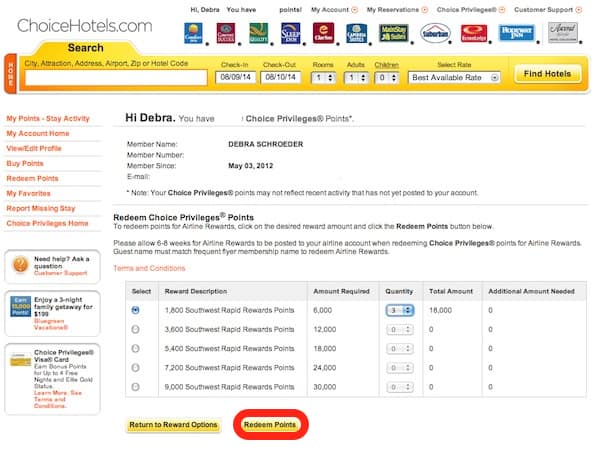This screenshot has width=600, height=453.
Task: Click the Find Hotels button
Action: click(x=547, y=74)
